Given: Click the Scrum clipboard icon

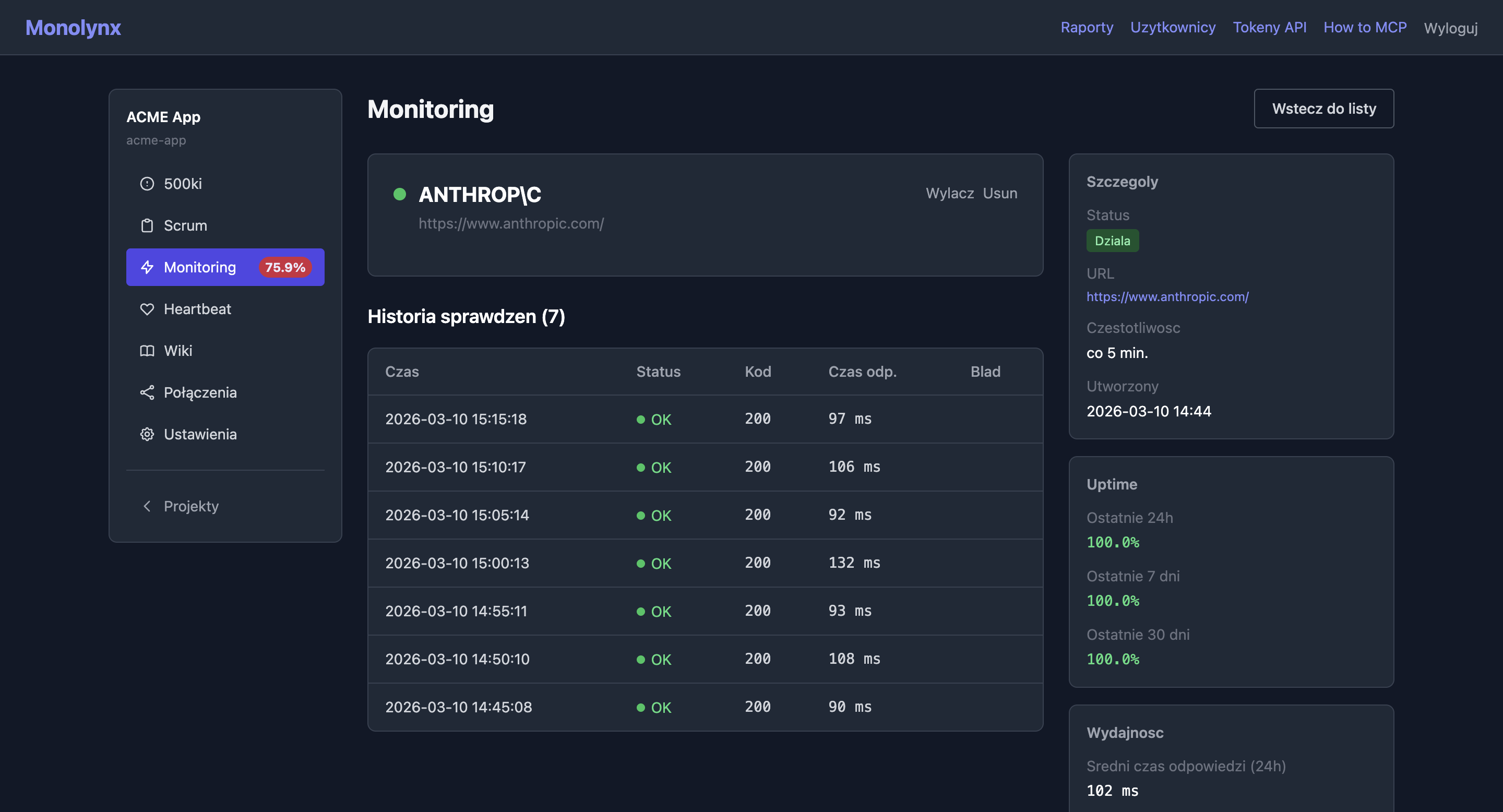Looking at the screenshot, I should [x=147, y=226].
